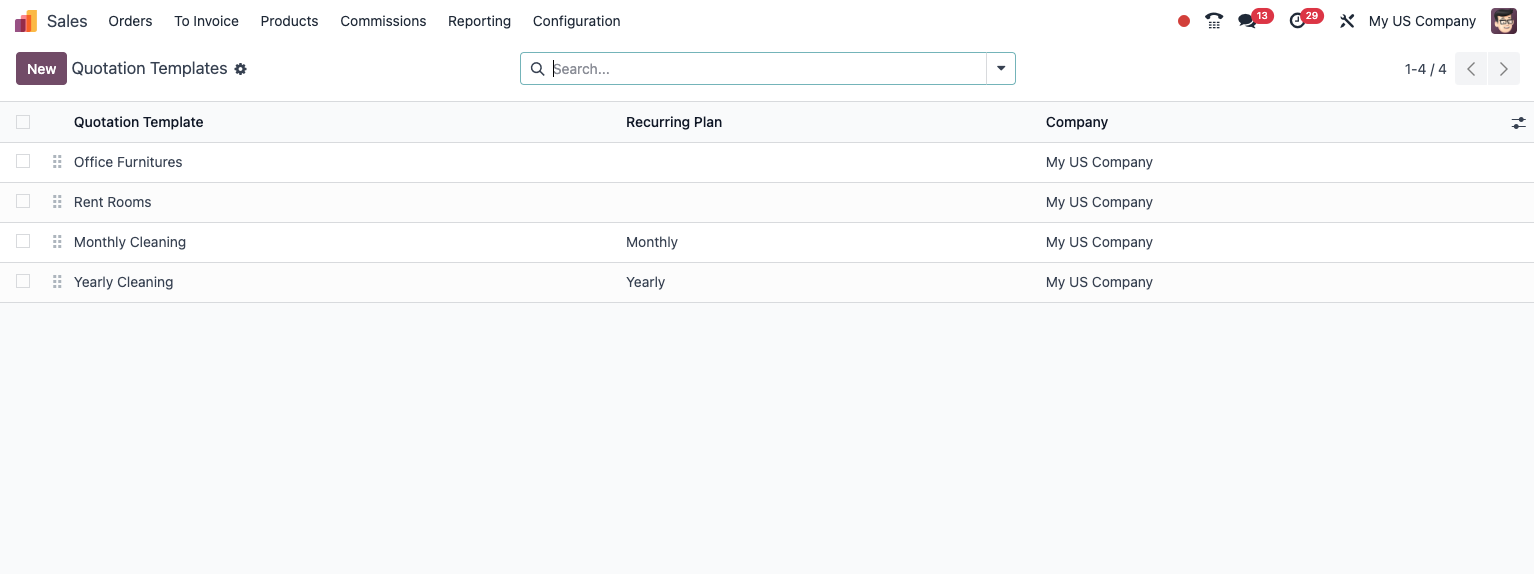
Task: Open the user avatar menu
Action: 1504,21
